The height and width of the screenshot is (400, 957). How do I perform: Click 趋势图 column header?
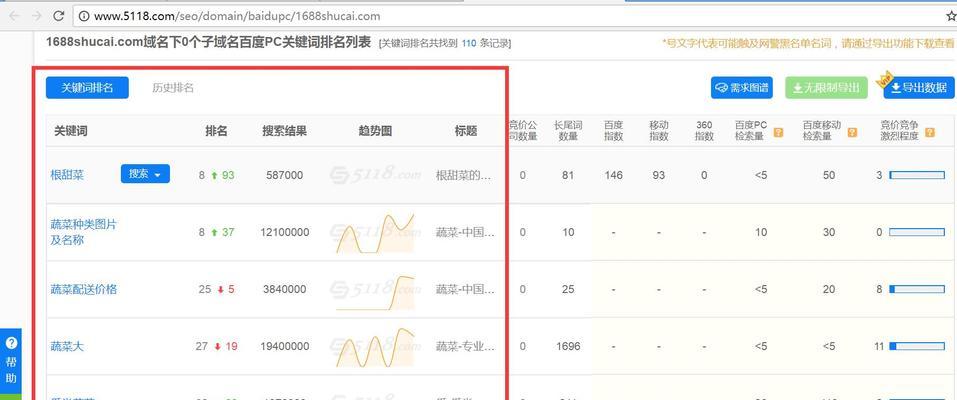pyautogui.click(x=375, y=131)
